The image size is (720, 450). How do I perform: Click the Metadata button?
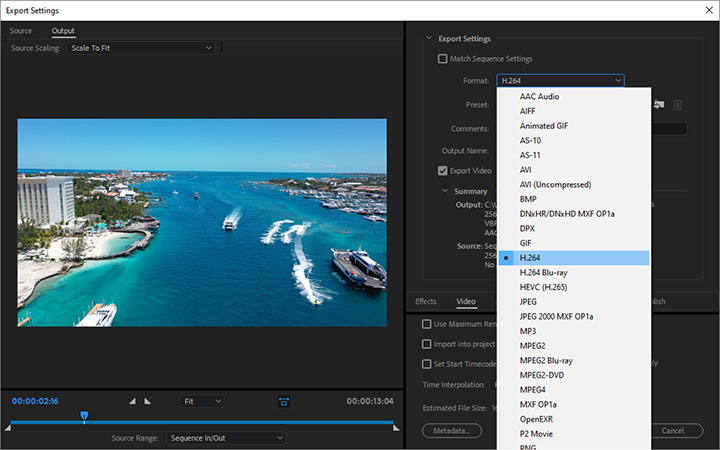point(451,431)
